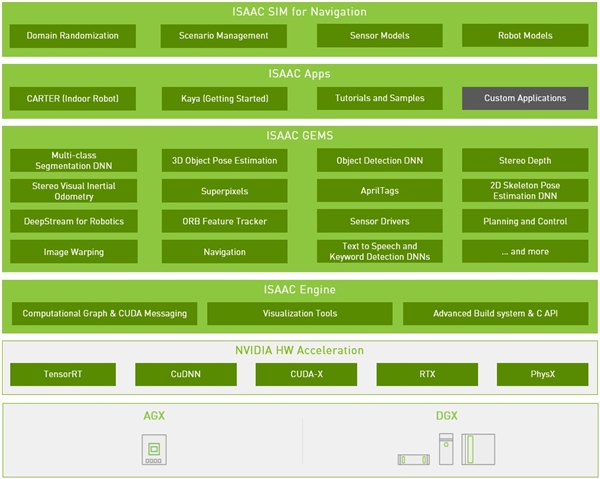Click the DGX tower workstation icon
Viewport: 600px width, 479px height.
click(446, 449)
